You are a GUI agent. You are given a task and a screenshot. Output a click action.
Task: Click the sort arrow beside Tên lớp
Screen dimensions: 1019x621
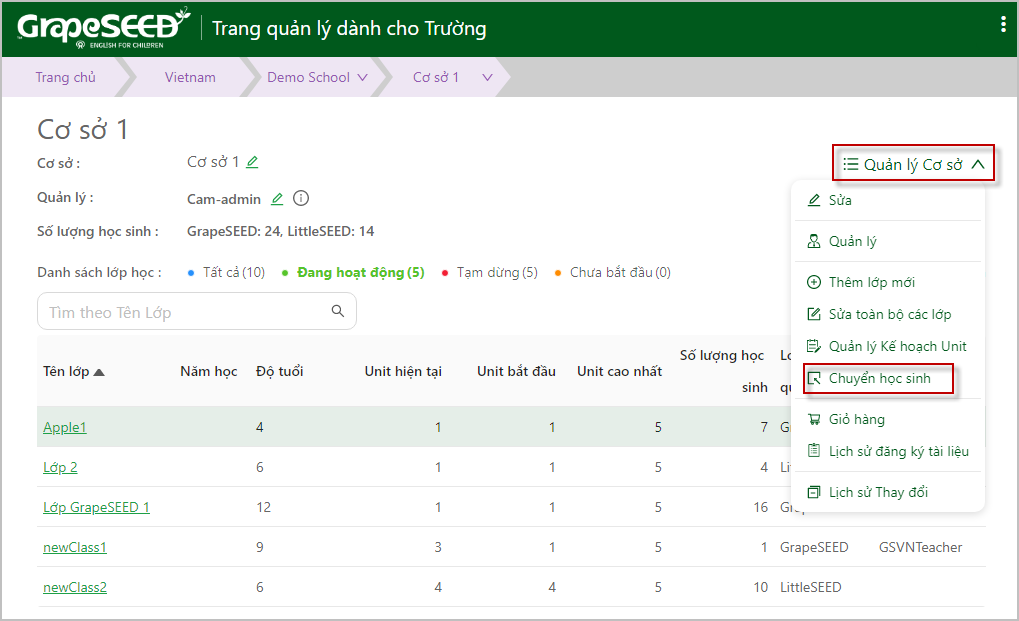99,372
